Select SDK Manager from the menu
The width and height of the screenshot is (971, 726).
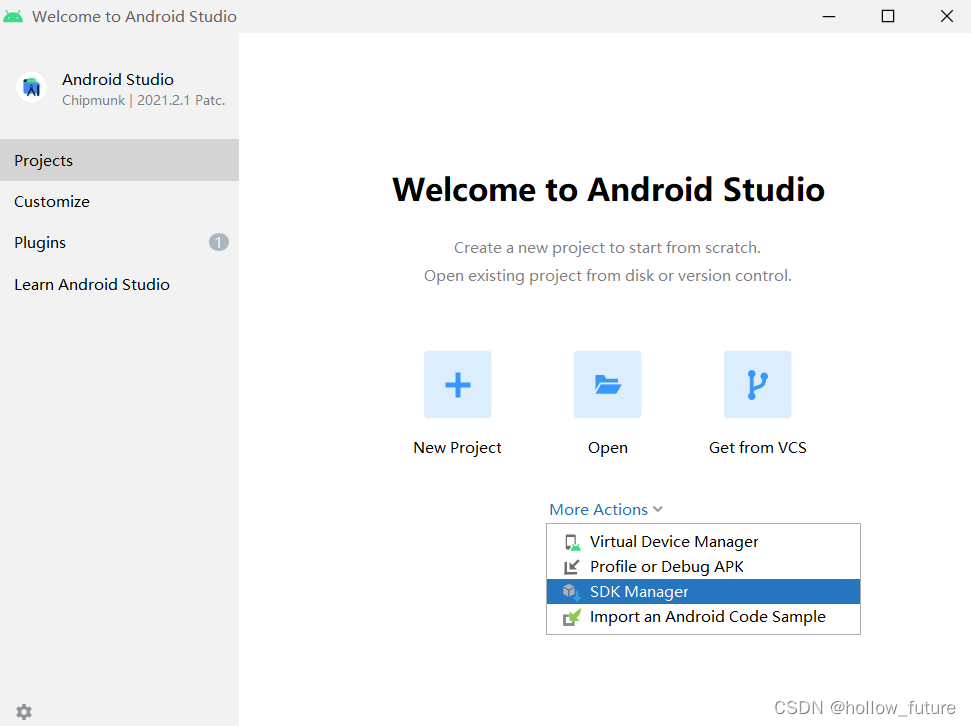(703, 592)
